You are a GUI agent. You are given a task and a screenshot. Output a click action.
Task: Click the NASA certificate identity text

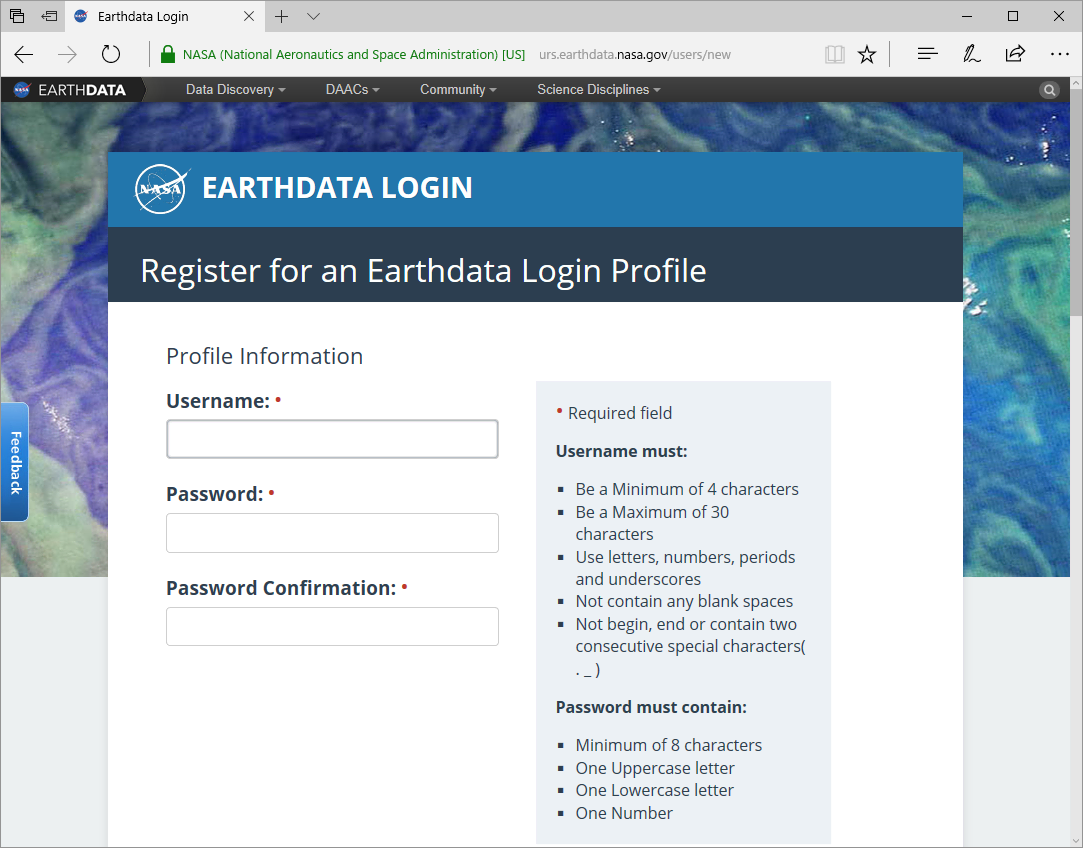(354, 55)
